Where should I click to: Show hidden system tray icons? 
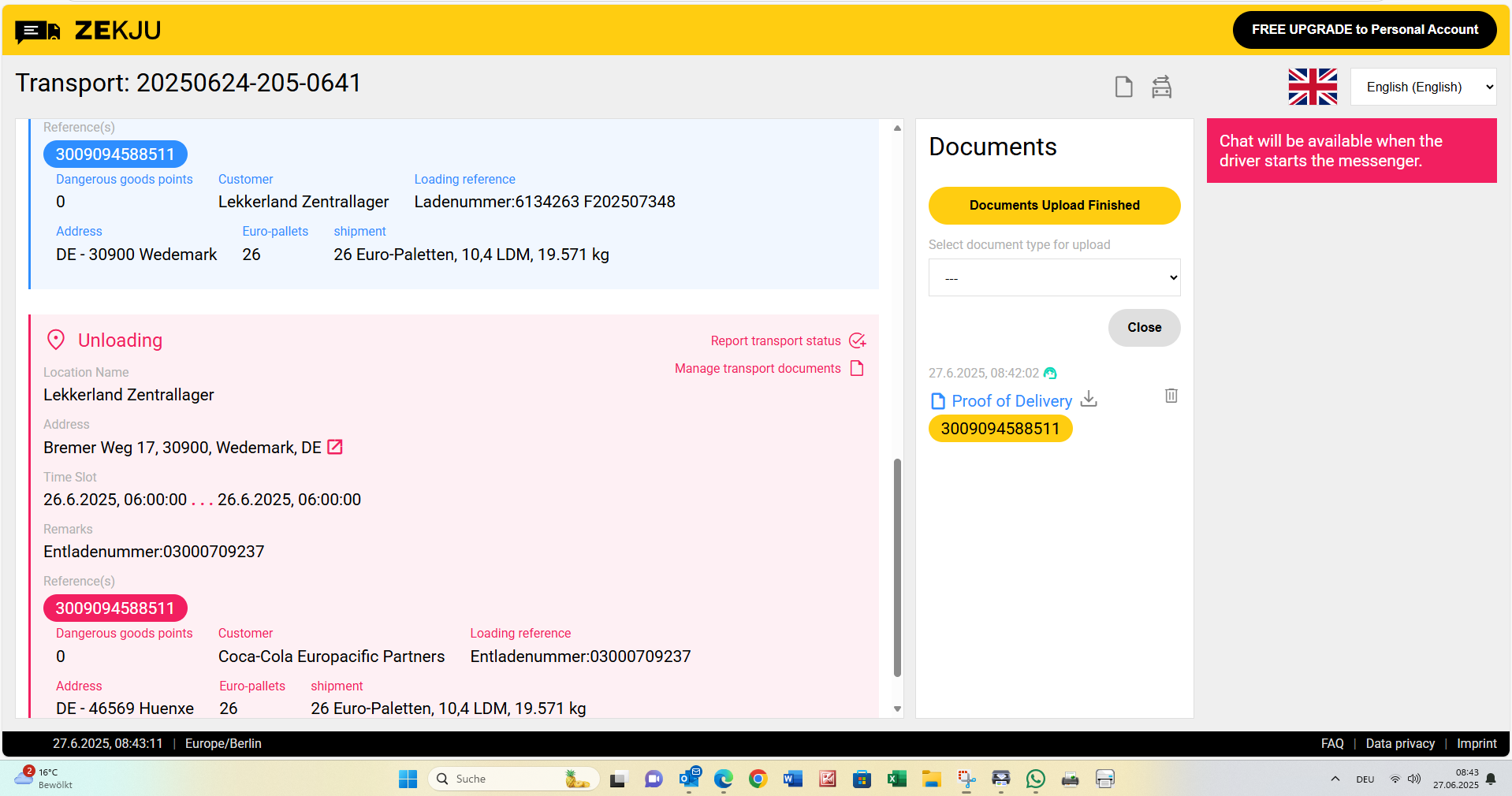click(x=1335, y=779)
